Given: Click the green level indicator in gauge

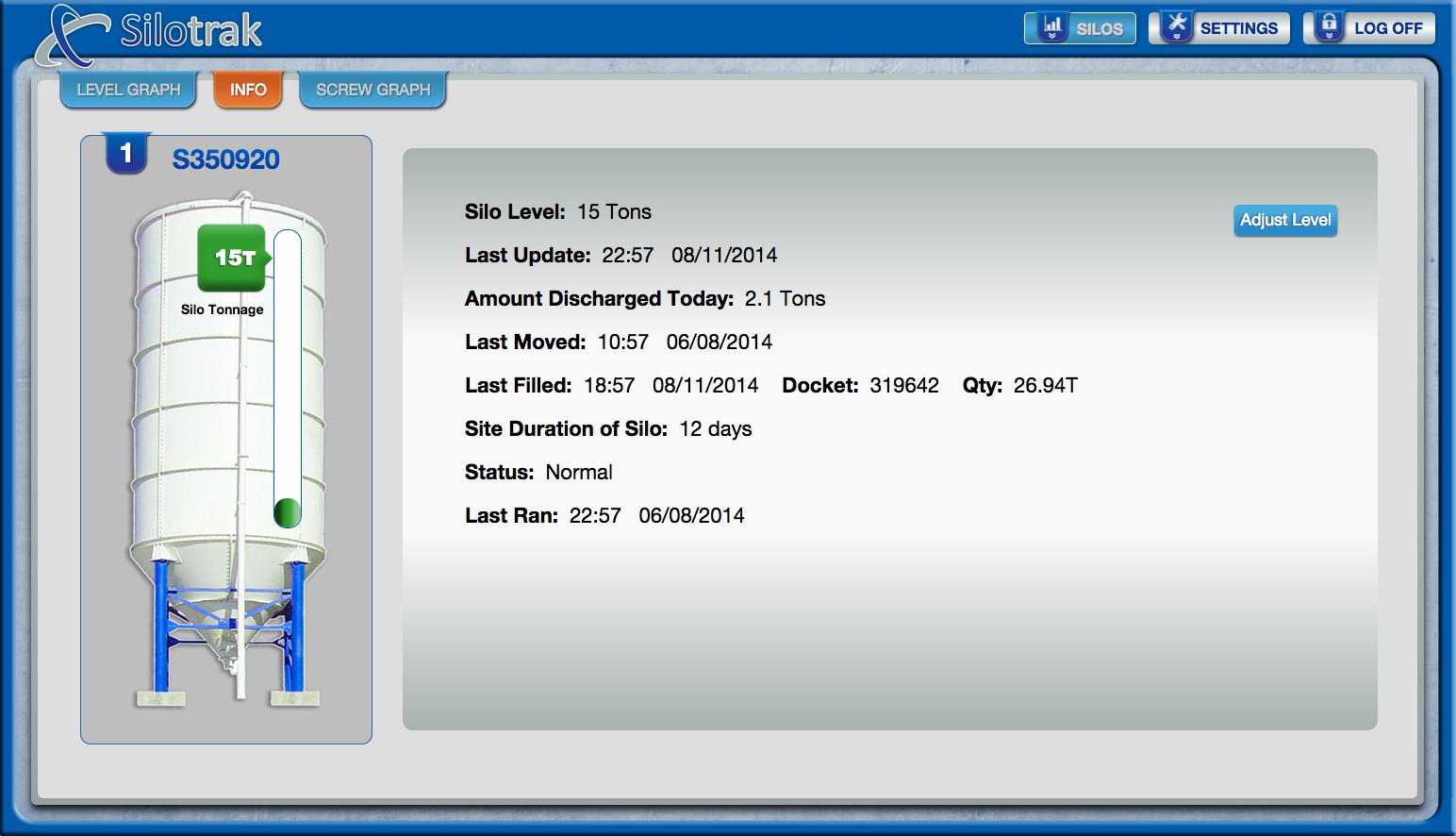Looking at the screenshot, I should 287,512.
